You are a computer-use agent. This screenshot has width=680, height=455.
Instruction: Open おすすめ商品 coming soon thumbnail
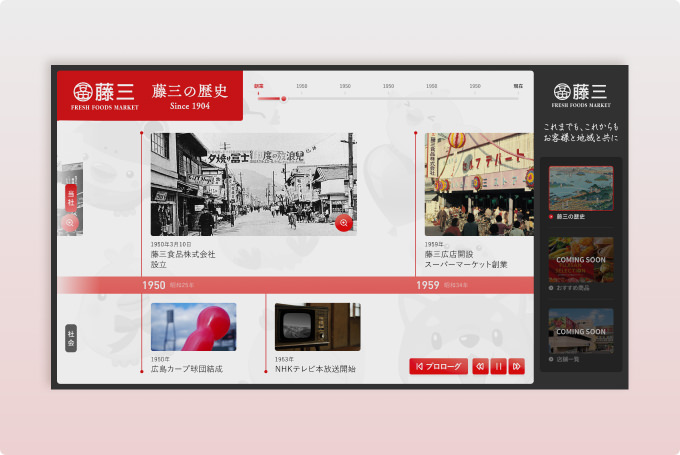581,260
